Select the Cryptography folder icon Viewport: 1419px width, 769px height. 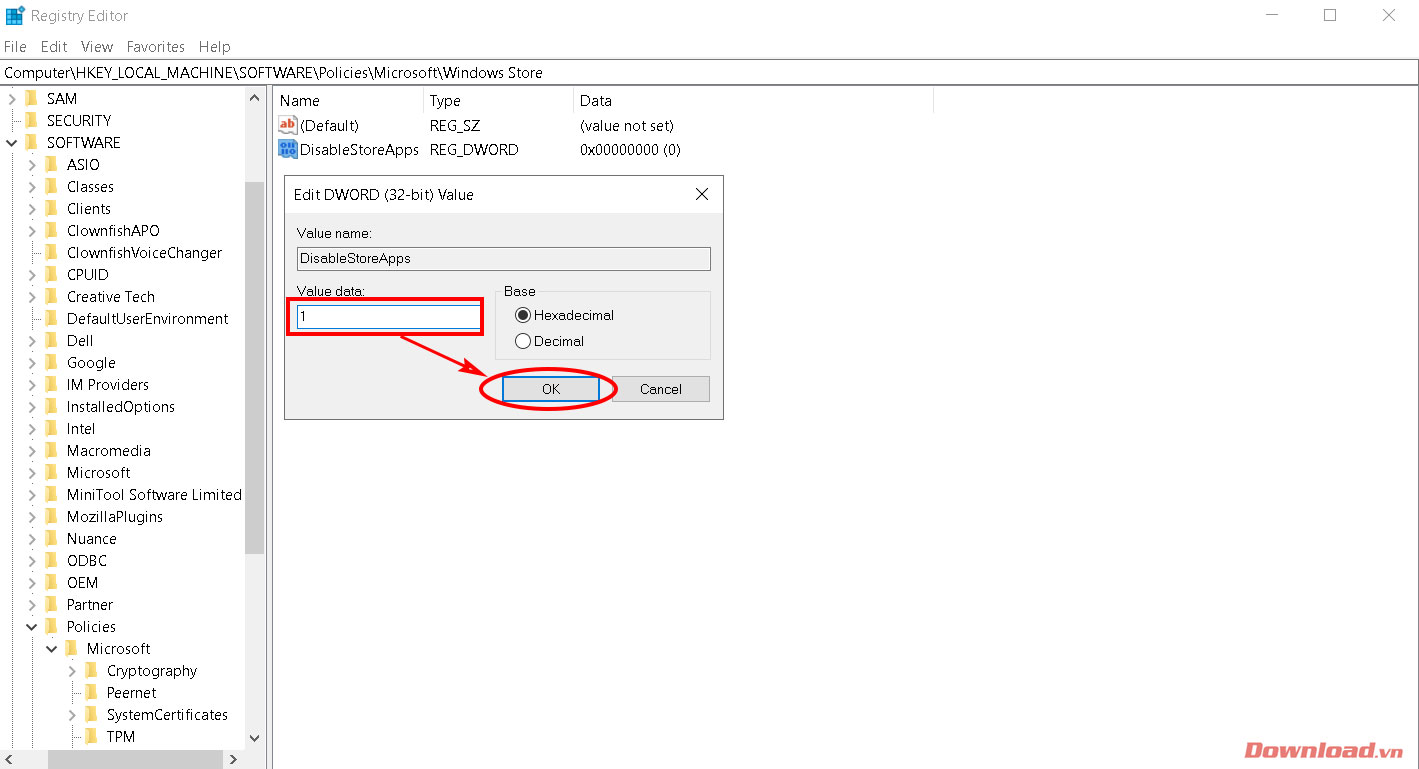click(x=91, y=671)
